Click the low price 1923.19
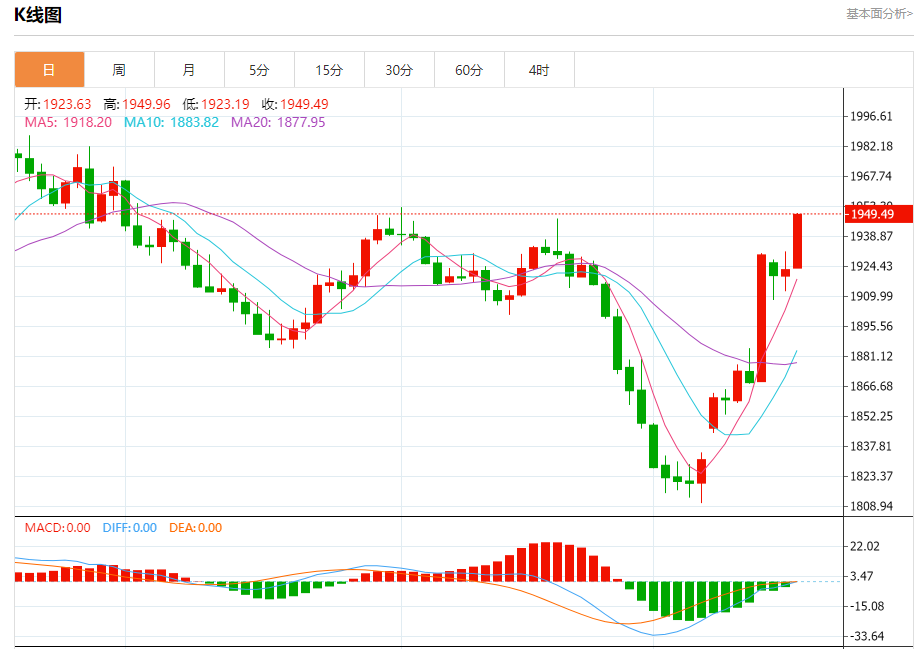 pos(225,104)
